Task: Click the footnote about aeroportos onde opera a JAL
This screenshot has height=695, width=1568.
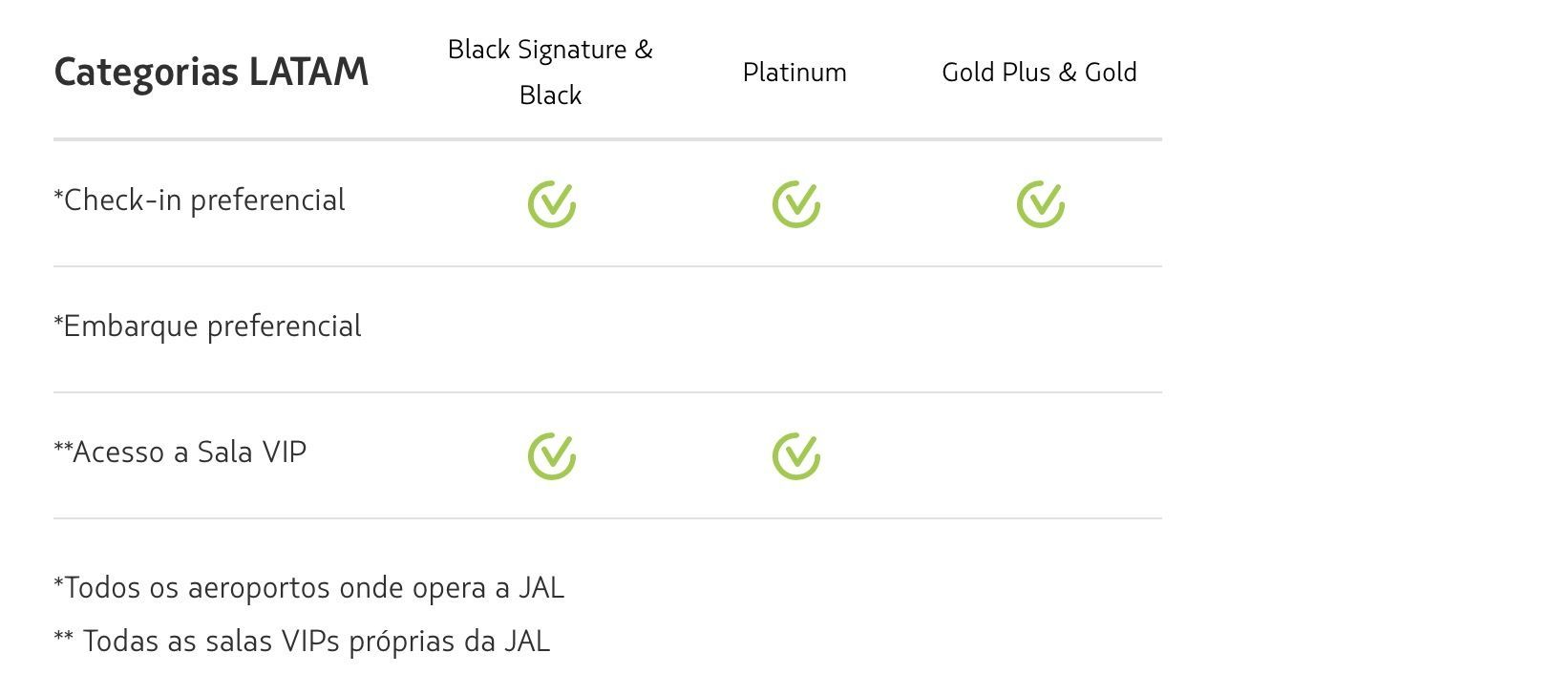Action: [x=309, y=588]
